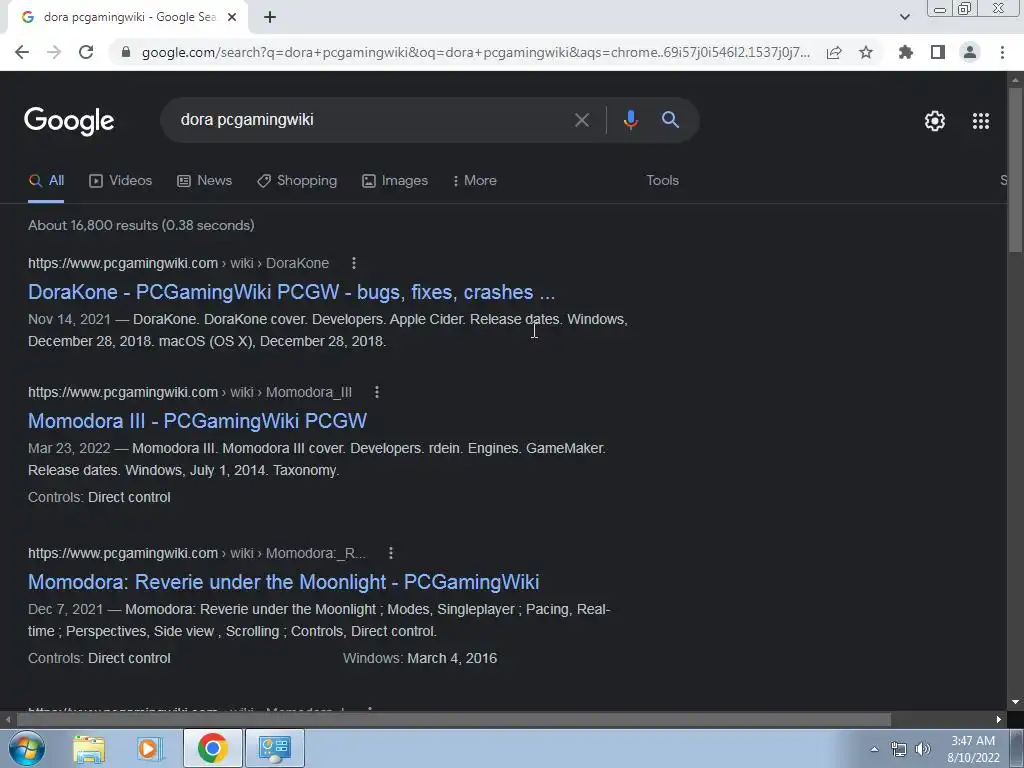The image size is (1024, 768).
Task: Go to the Google logo homepage
Action: click(x=69, y=121)
